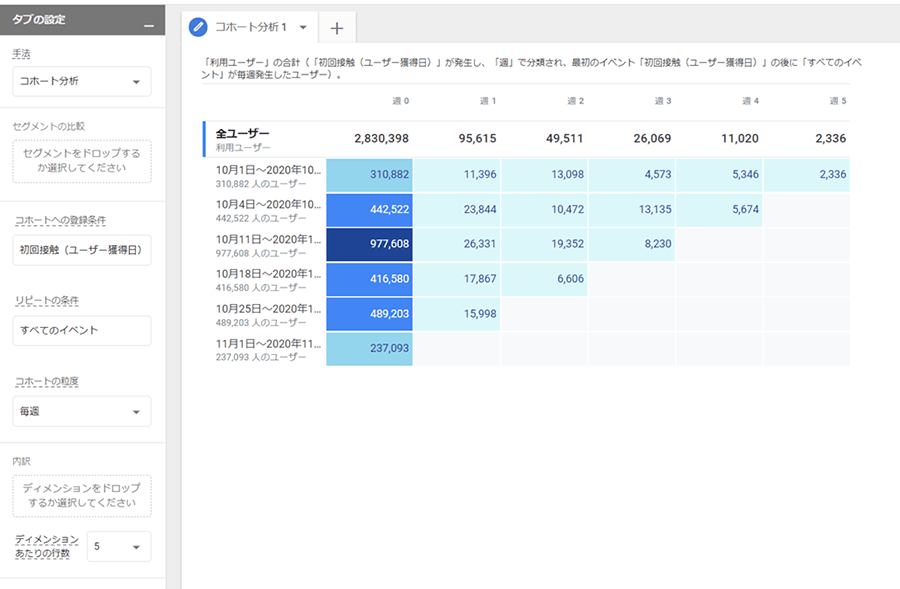Image resolution: width=900 pixels, height=589 pixels.
Task: Click the cell with value 310,882
Action: (370, 175)
